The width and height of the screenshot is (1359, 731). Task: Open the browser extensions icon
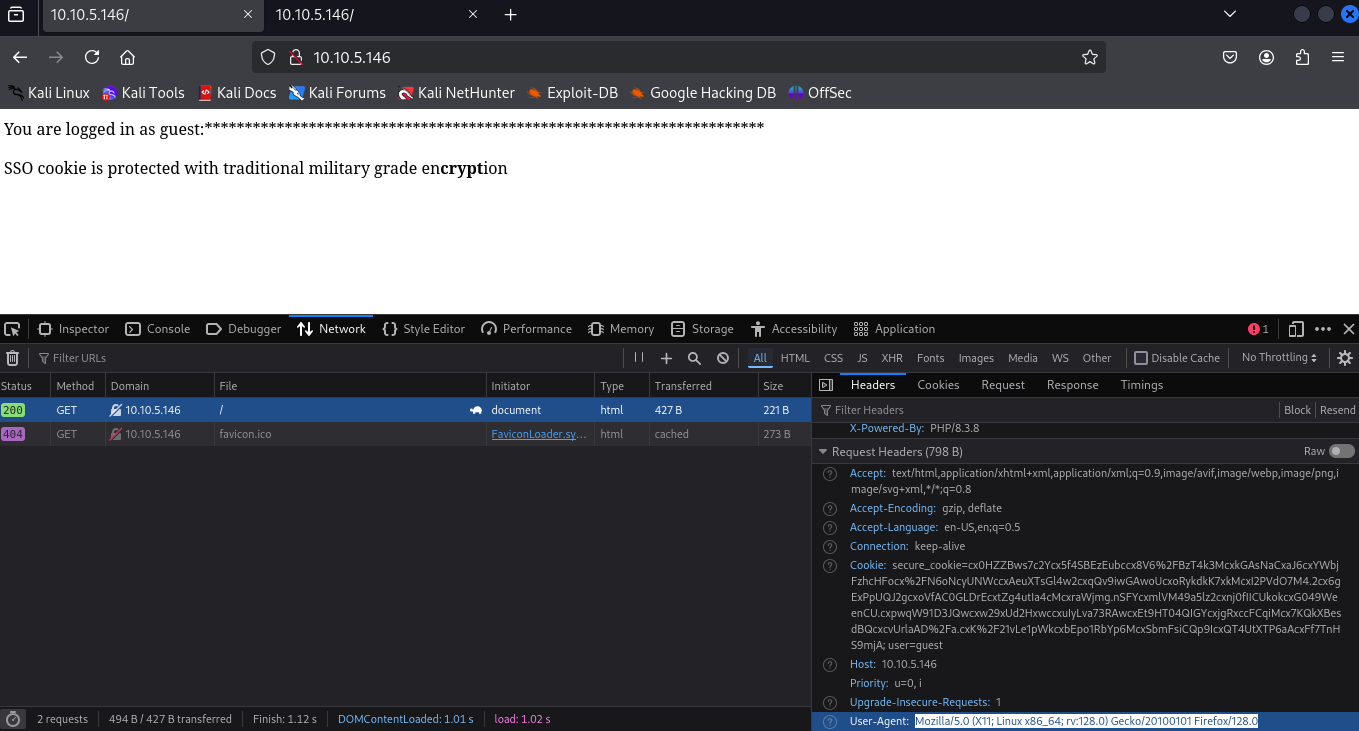pos(1302,57)
